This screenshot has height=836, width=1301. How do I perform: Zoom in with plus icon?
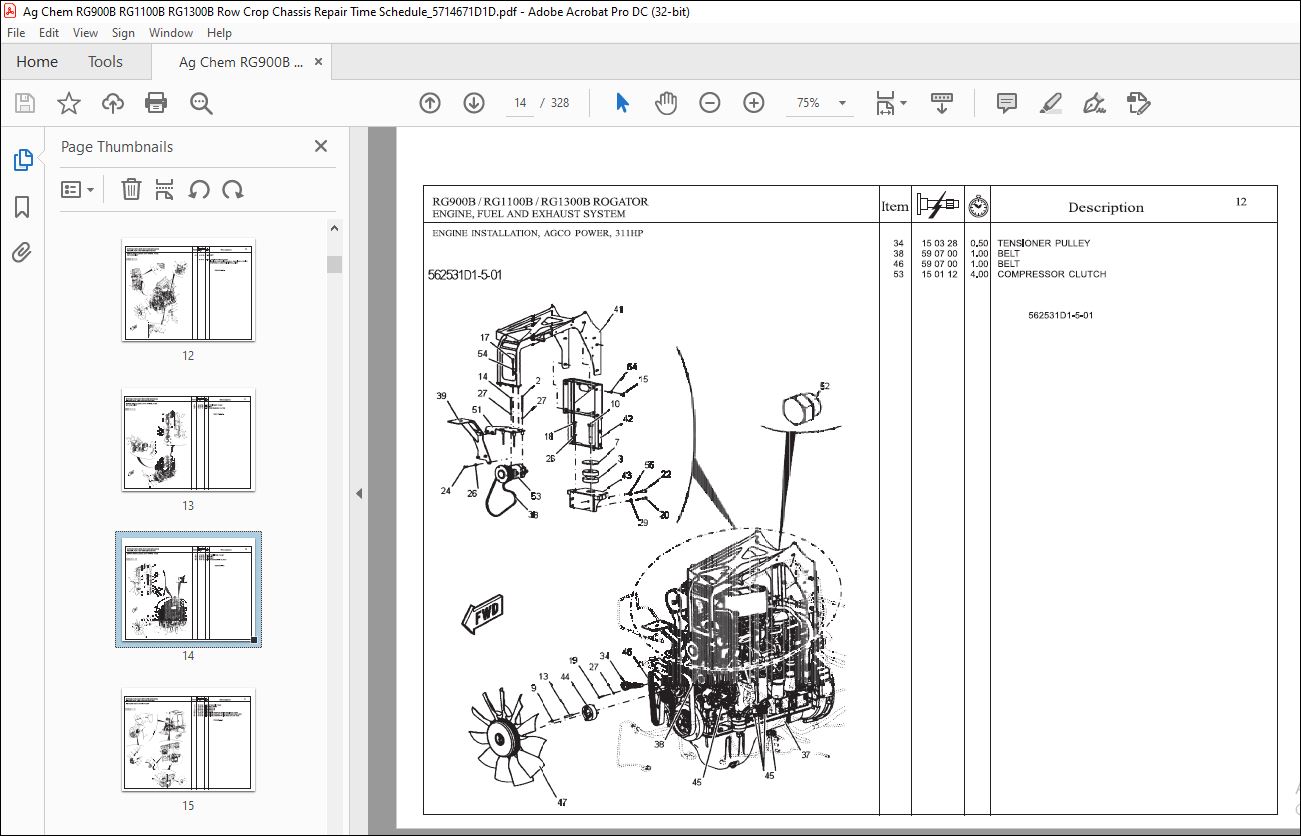pyautogui.click(x=754, y=103)
